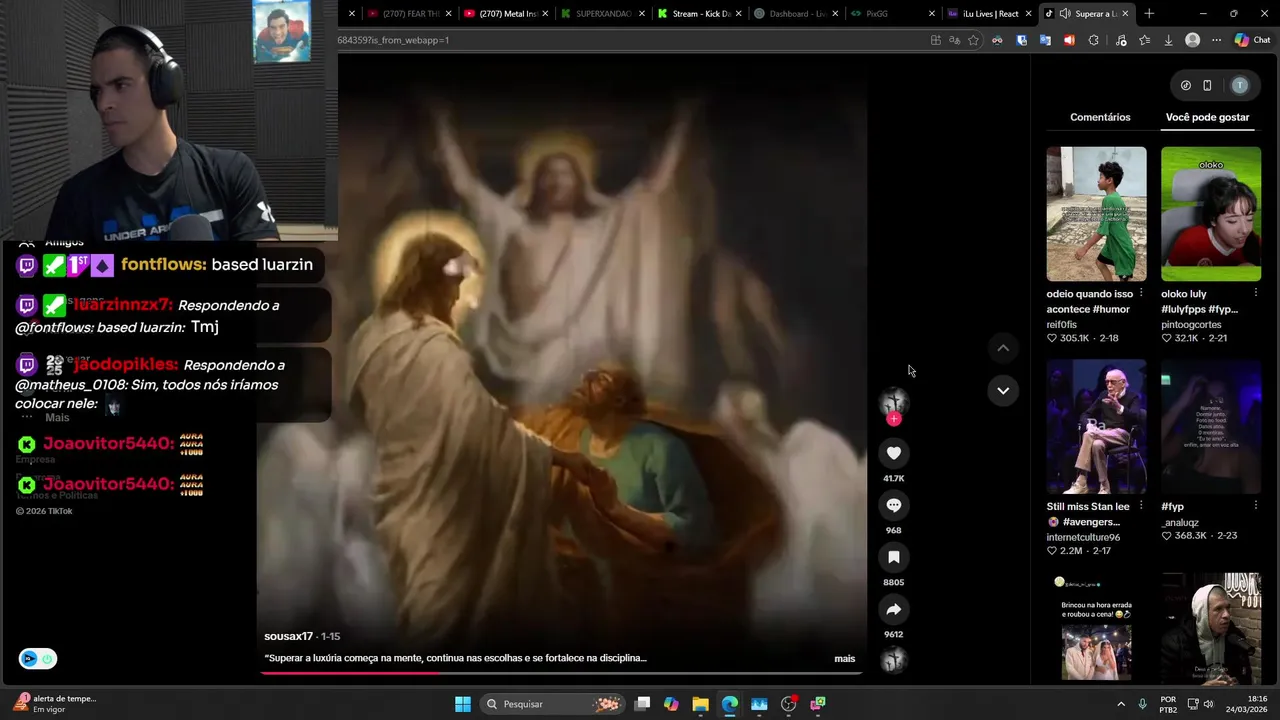Go to next video with down chevron
1280x720 pixels.
click(1003, 390)
